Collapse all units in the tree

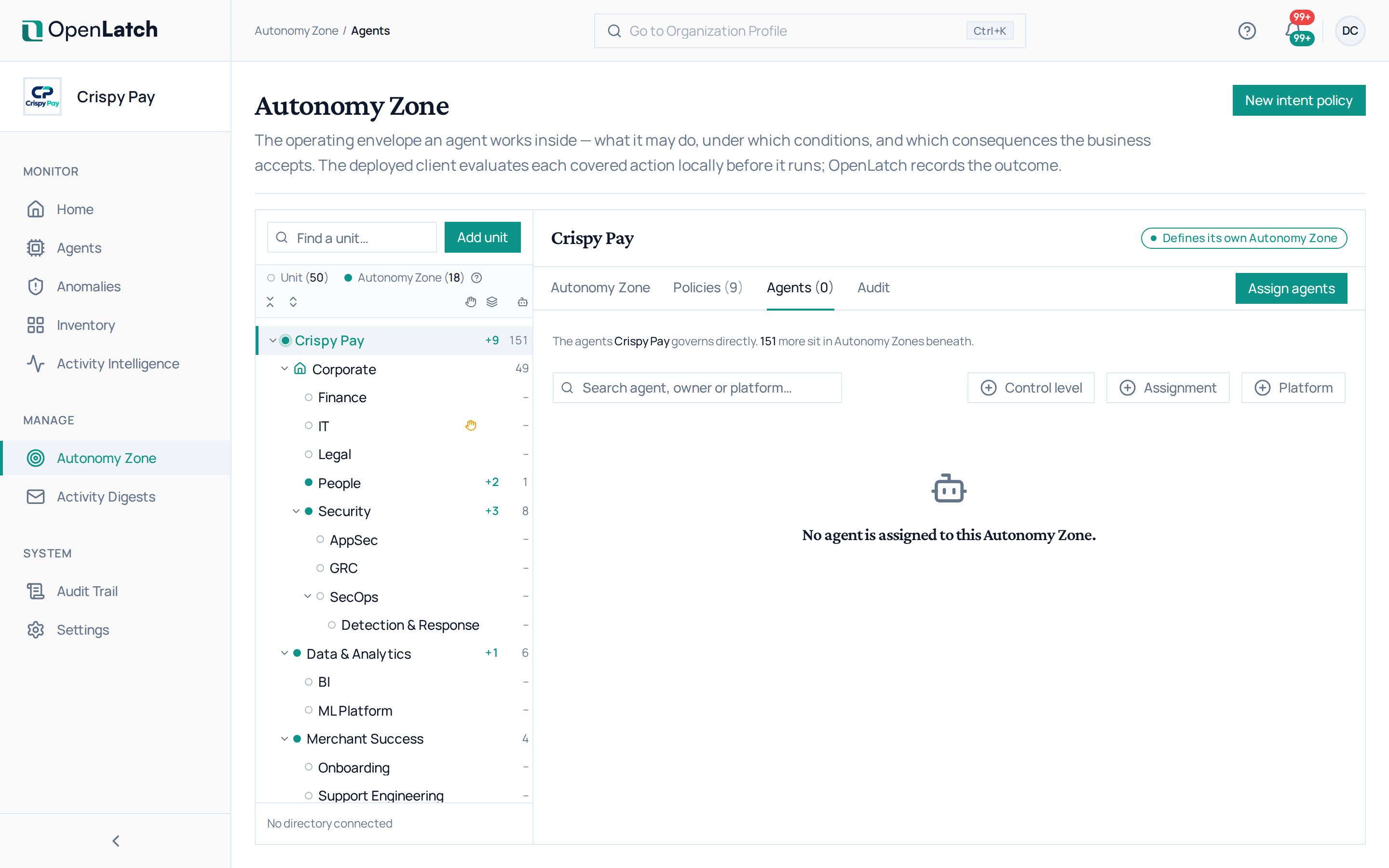[271, 302]
